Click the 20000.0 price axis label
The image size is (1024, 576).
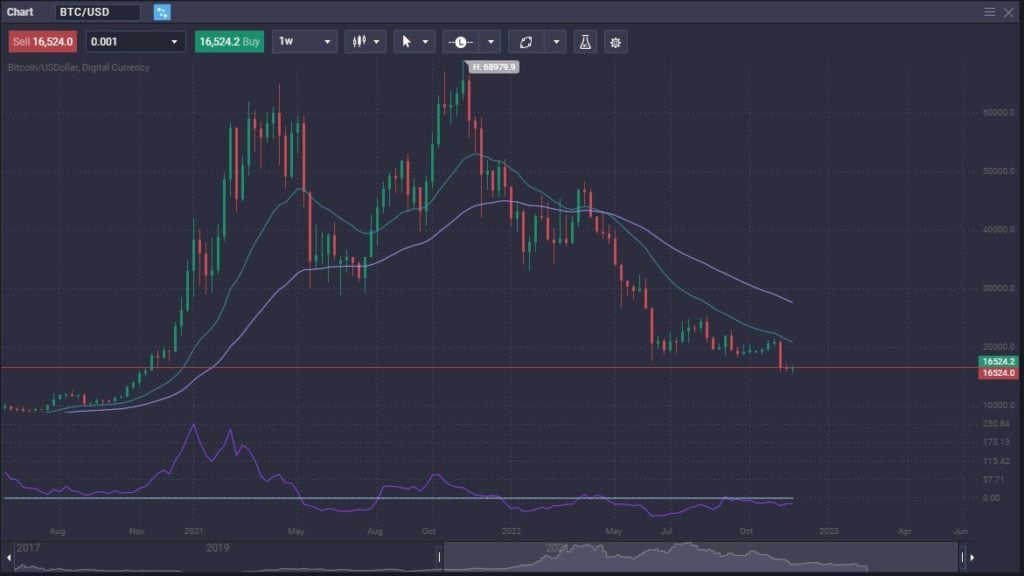pyautogui.click(x=999, y=347)
